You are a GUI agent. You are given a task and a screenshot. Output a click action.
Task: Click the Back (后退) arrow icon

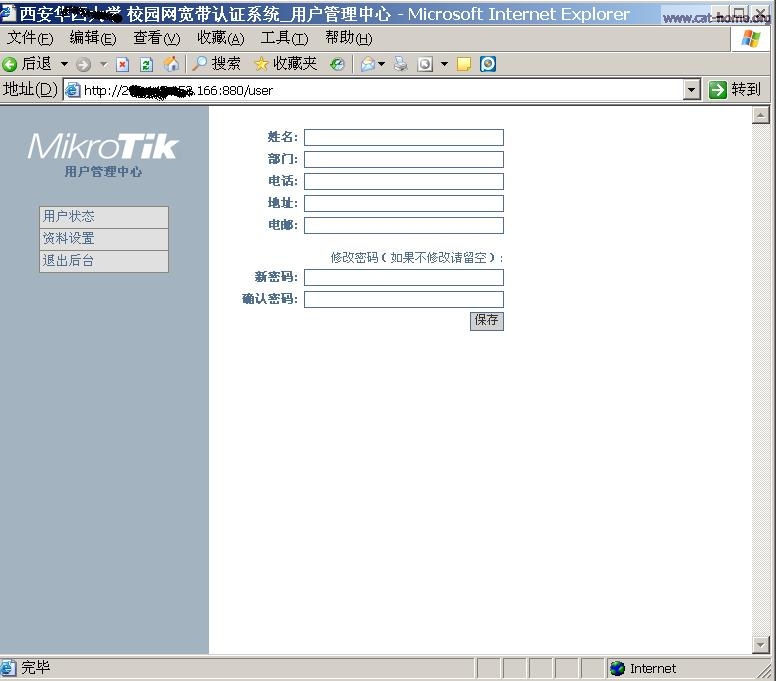pyautogui.click(x=10, y=64)
